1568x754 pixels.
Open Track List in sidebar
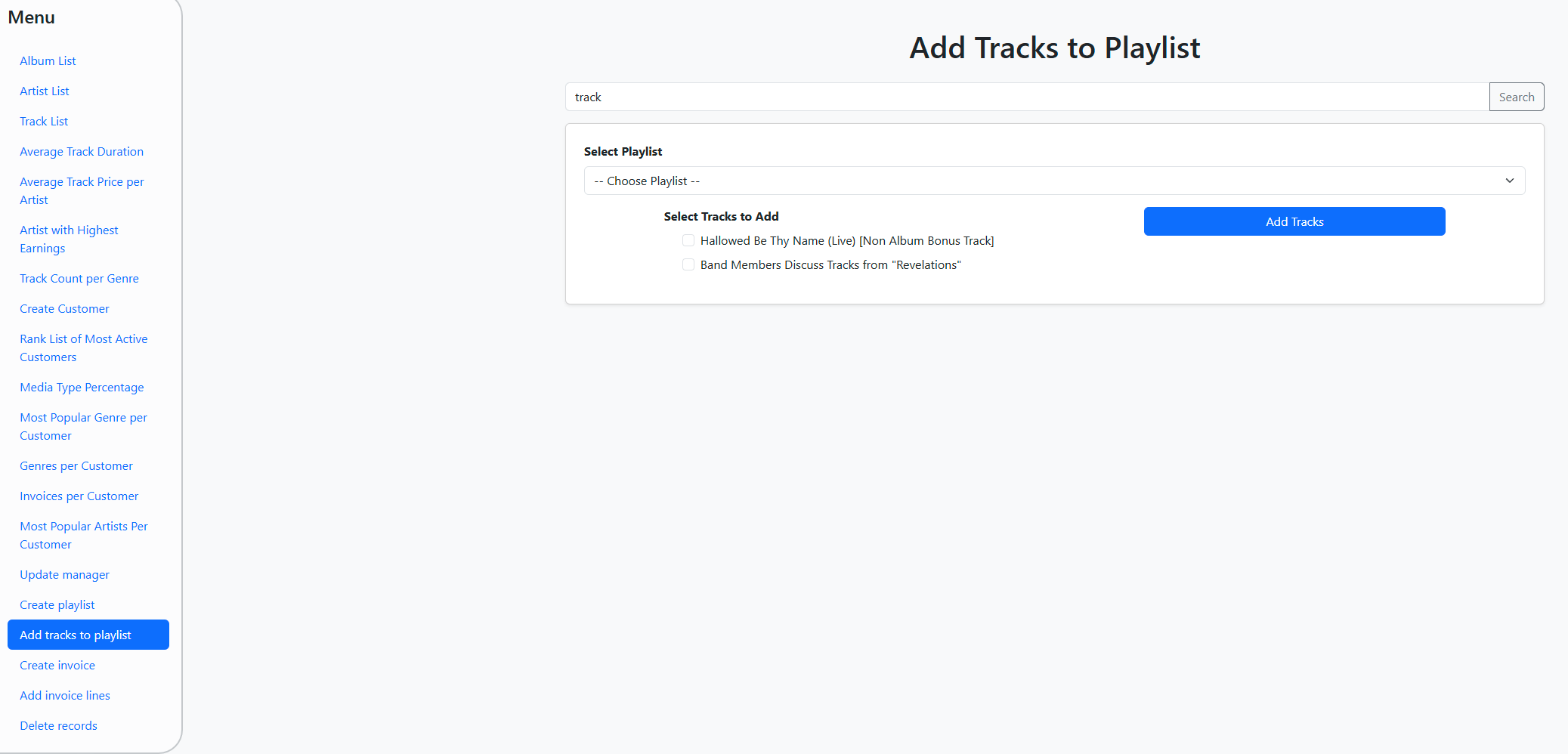[x=44, y=121]
